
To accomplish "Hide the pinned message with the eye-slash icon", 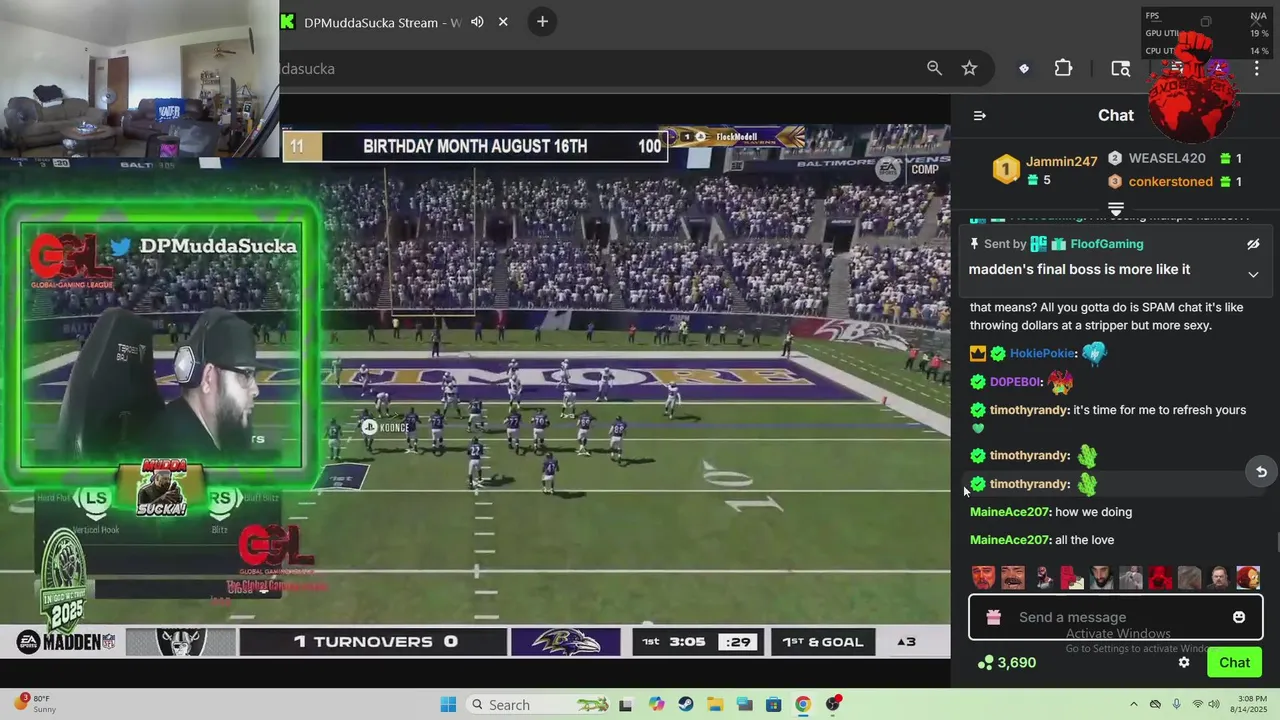I will click(x=1253, y=244).
